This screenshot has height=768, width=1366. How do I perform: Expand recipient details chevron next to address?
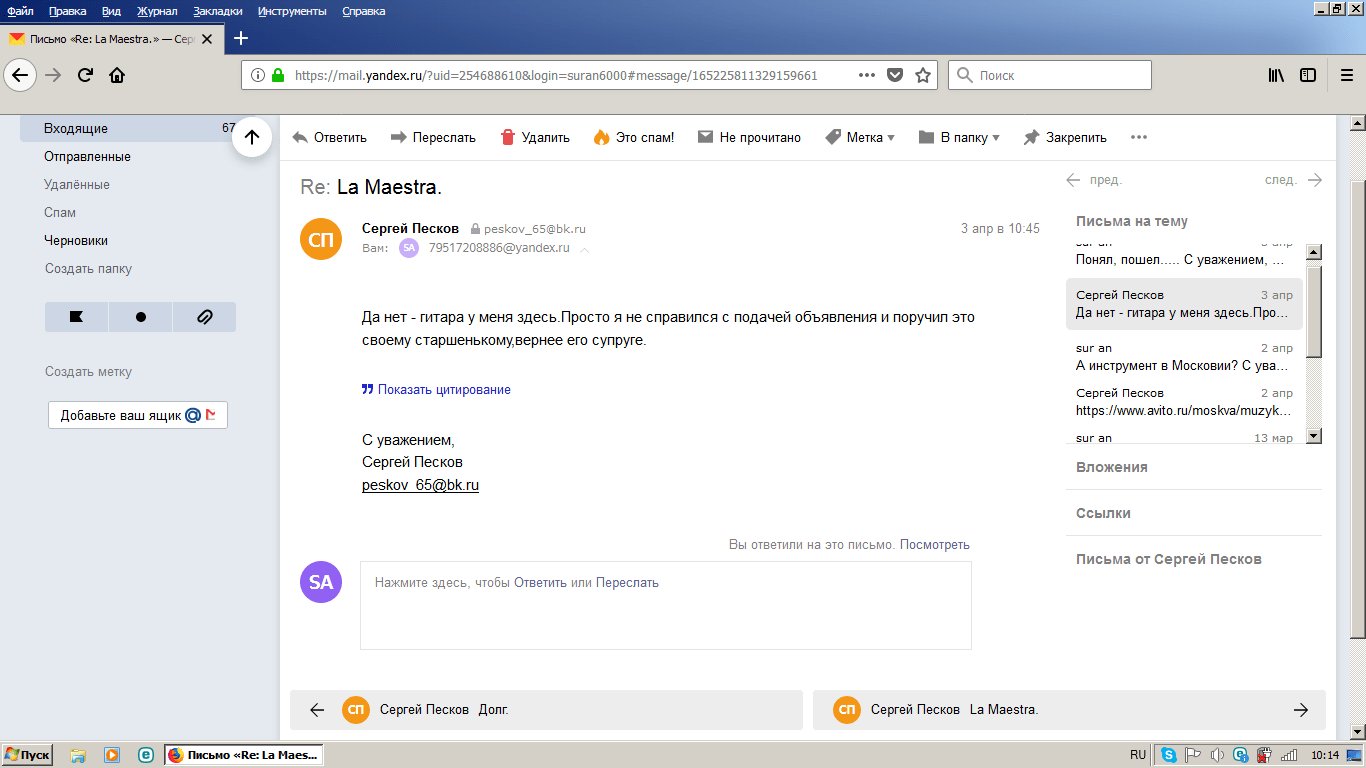click(585, 249)
